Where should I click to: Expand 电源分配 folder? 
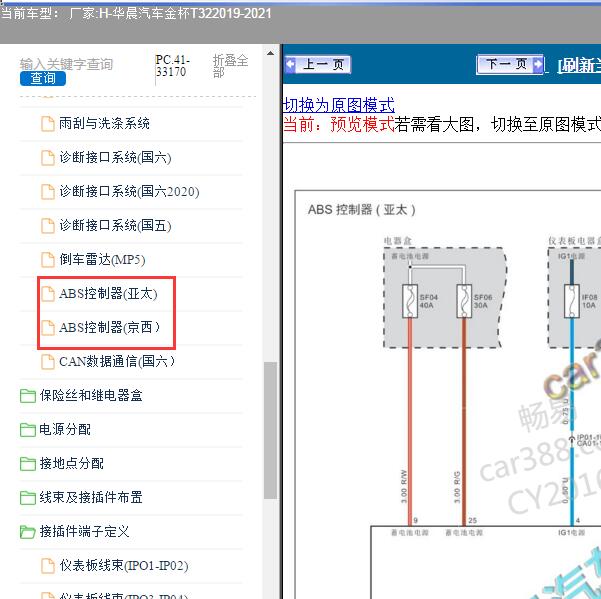click(65, 429)
